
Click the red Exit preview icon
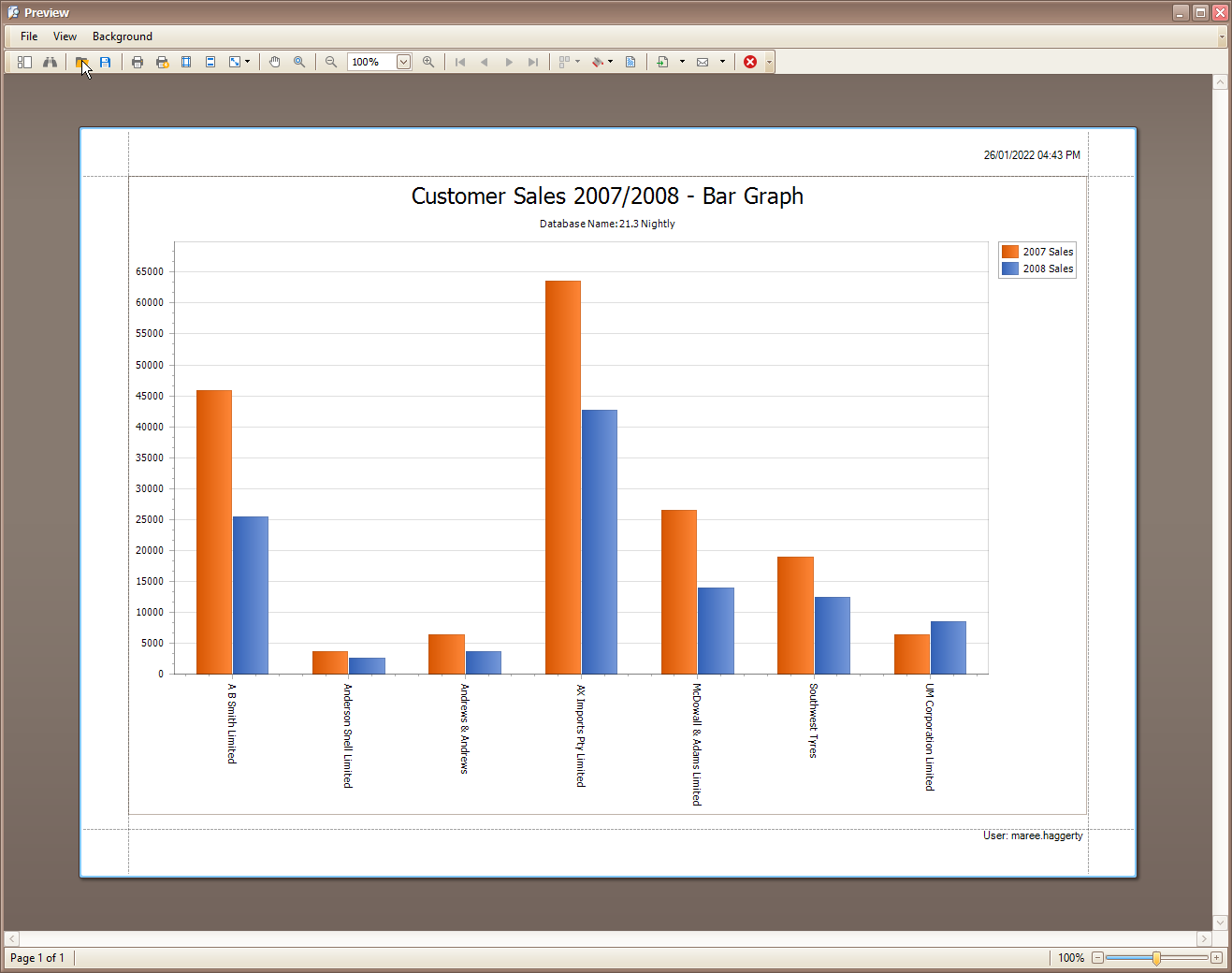pos(750,62)
